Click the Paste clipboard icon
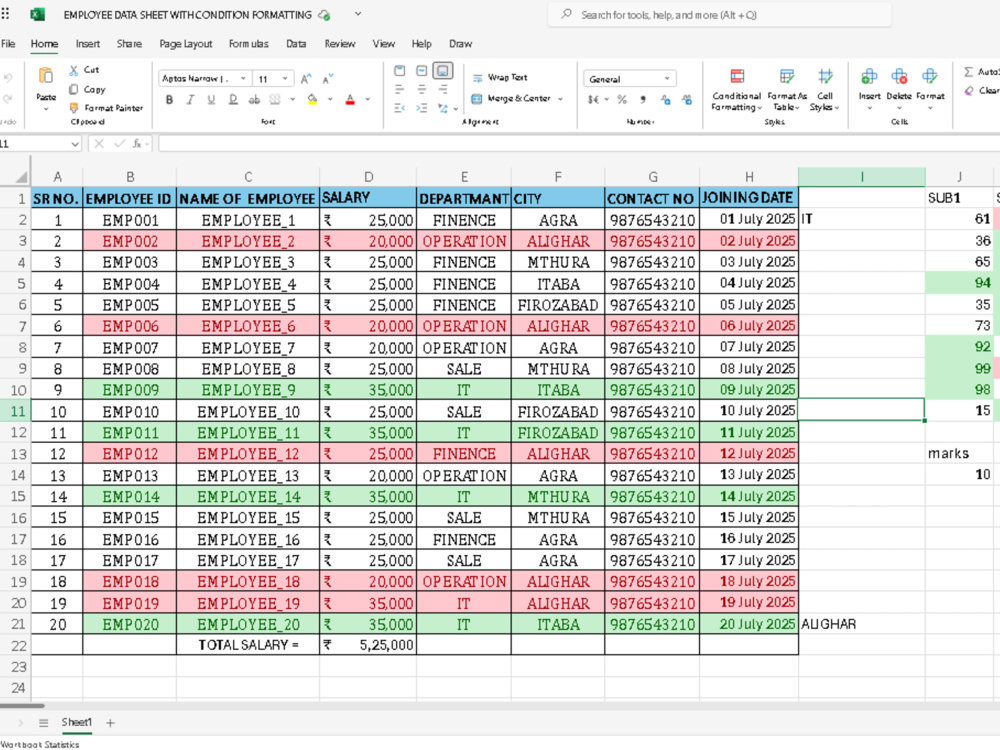 pos(45,76)
